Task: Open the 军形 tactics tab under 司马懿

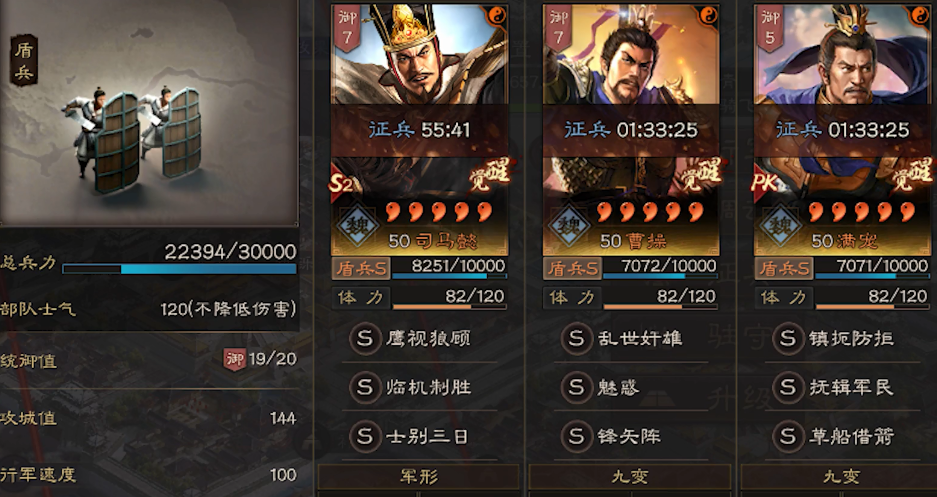Action: (419, 477)
